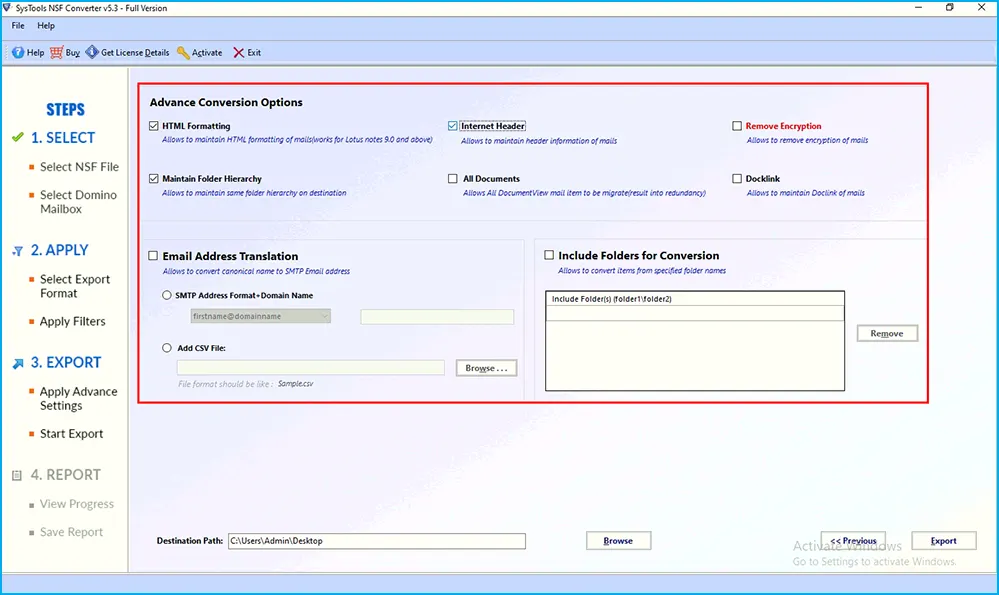Open the firstname@domainname dropdown
999x595 pixels.
click(x=260, y=316)
